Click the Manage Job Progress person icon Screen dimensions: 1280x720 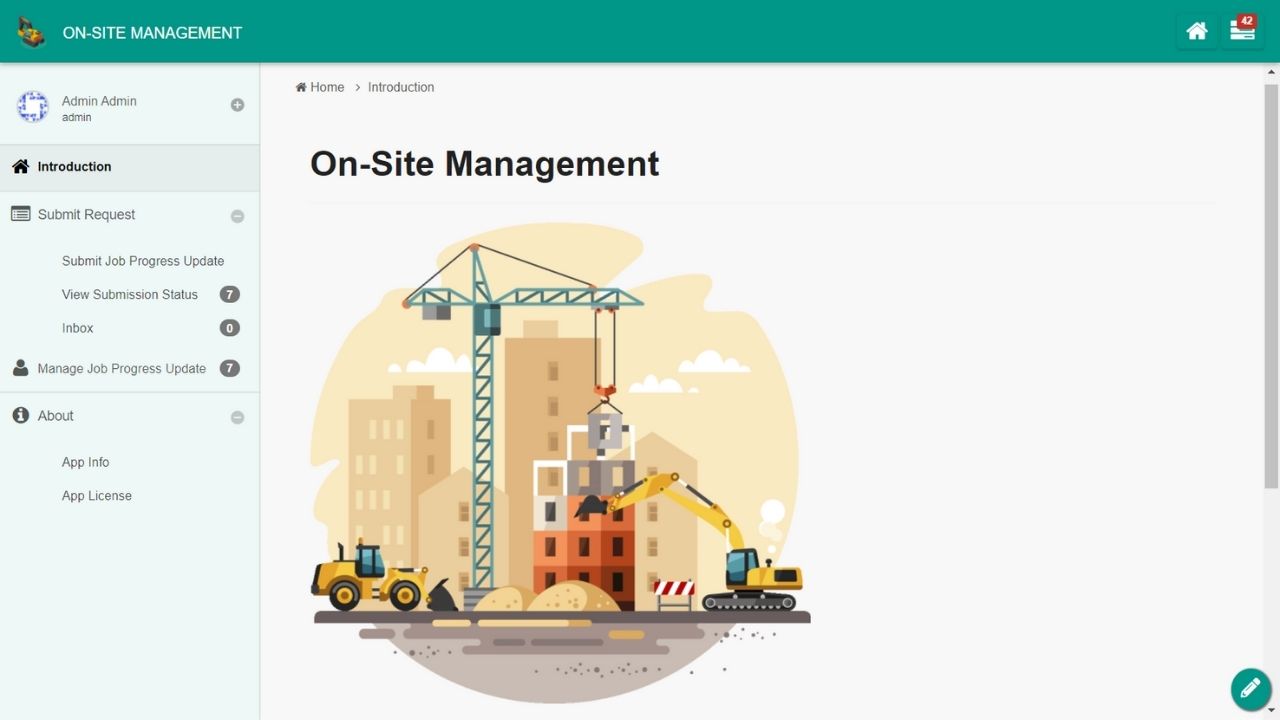tap(20, 368)
